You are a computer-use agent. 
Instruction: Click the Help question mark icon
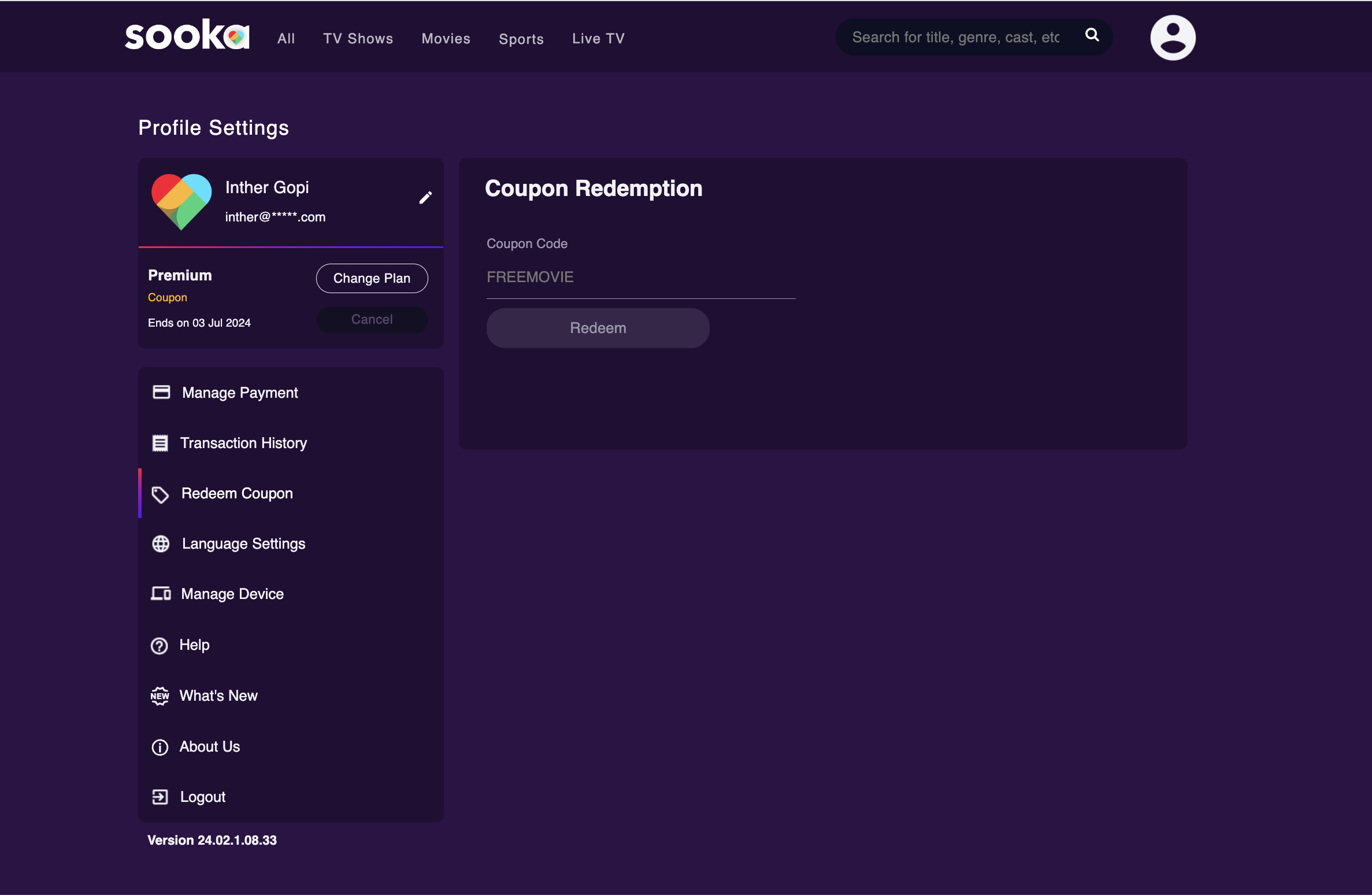point(160,645)
